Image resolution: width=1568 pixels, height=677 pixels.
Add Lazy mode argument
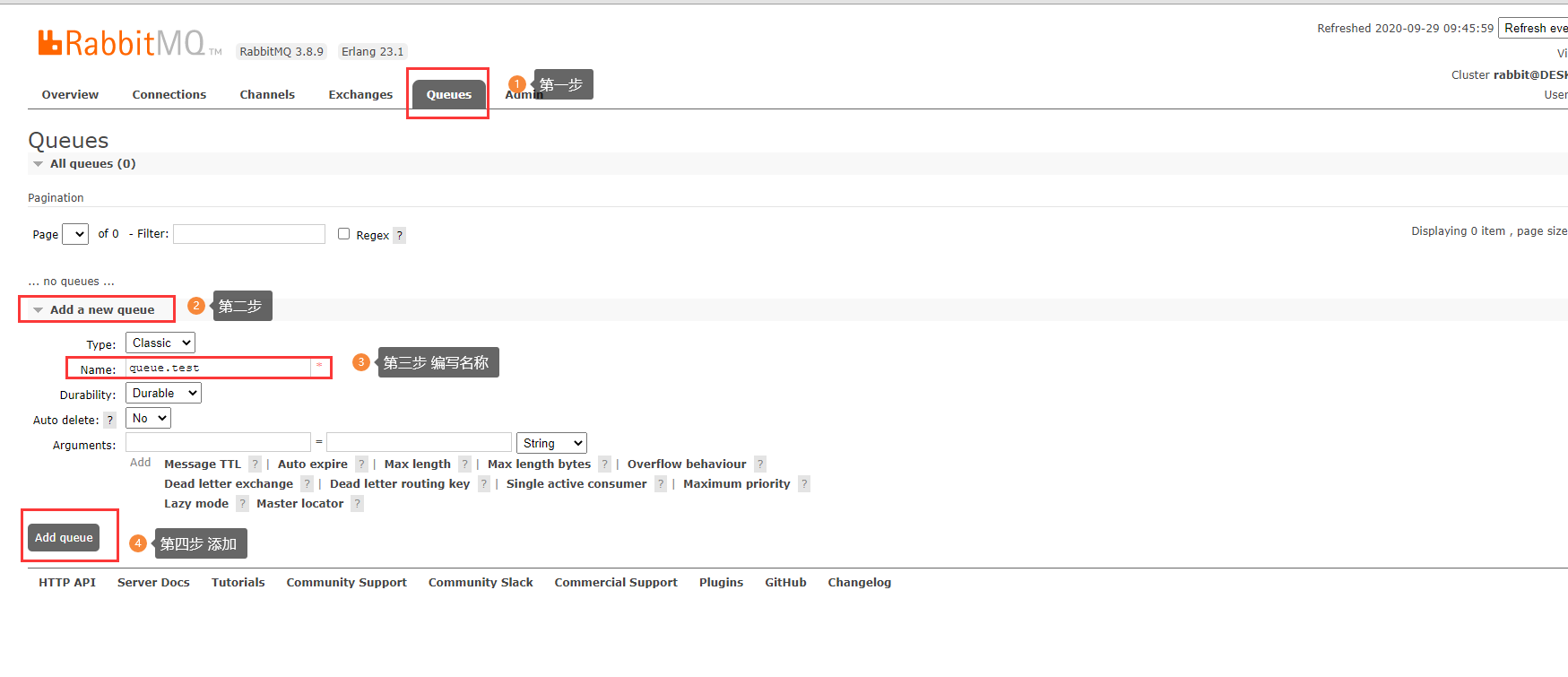[196, 503]
